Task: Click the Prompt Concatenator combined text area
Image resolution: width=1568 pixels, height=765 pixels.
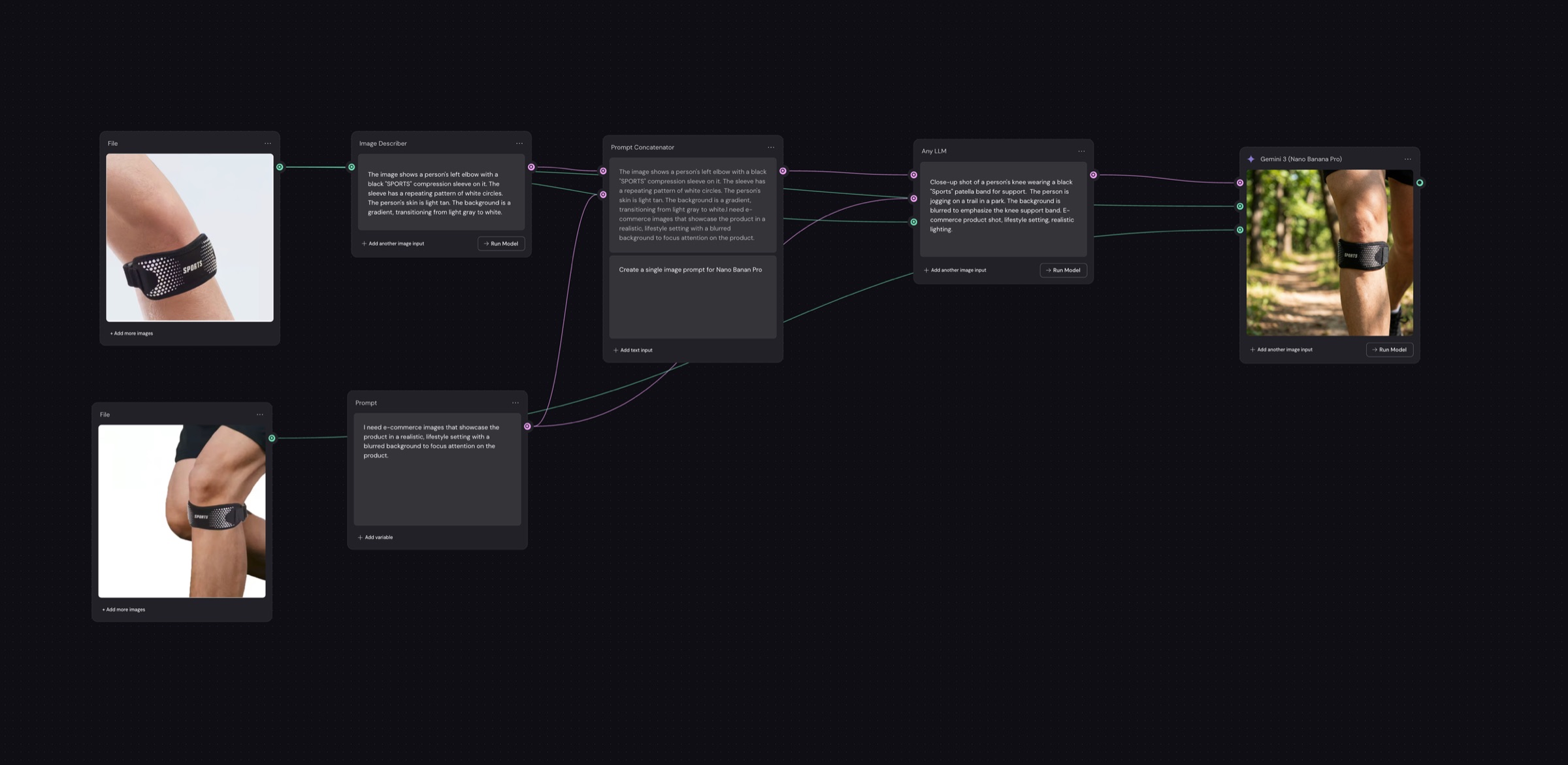Action: pos(693,205)
